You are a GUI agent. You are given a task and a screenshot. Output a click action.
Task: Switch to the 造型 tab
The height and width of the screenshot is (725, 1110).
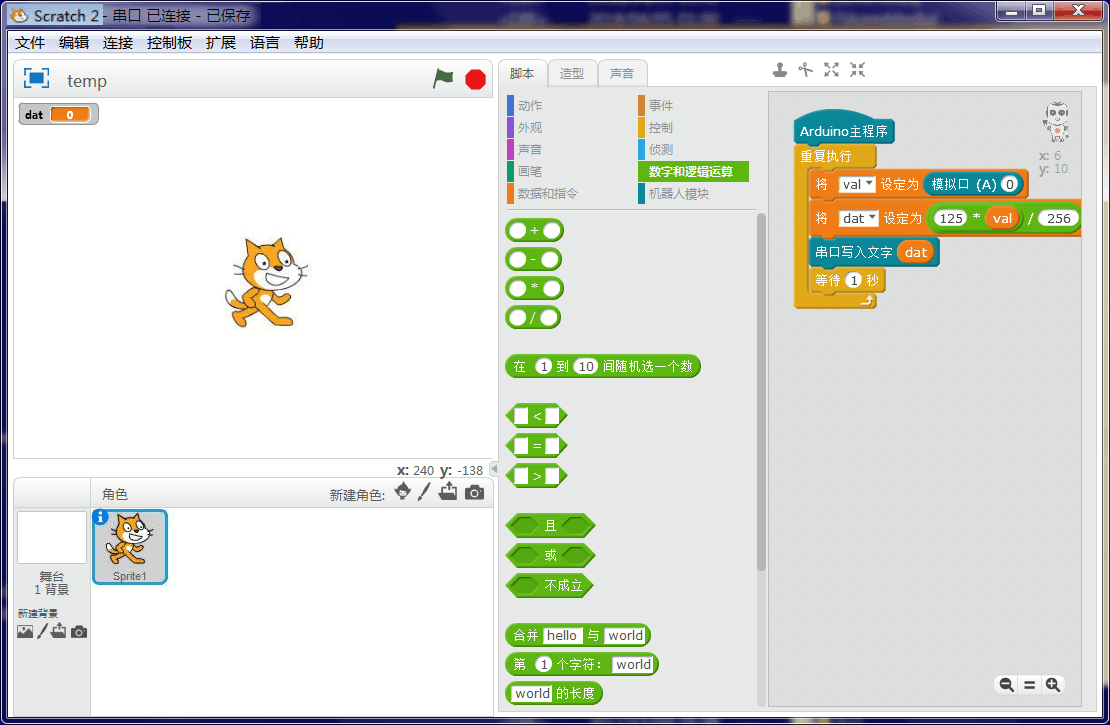tap(572, 73)
